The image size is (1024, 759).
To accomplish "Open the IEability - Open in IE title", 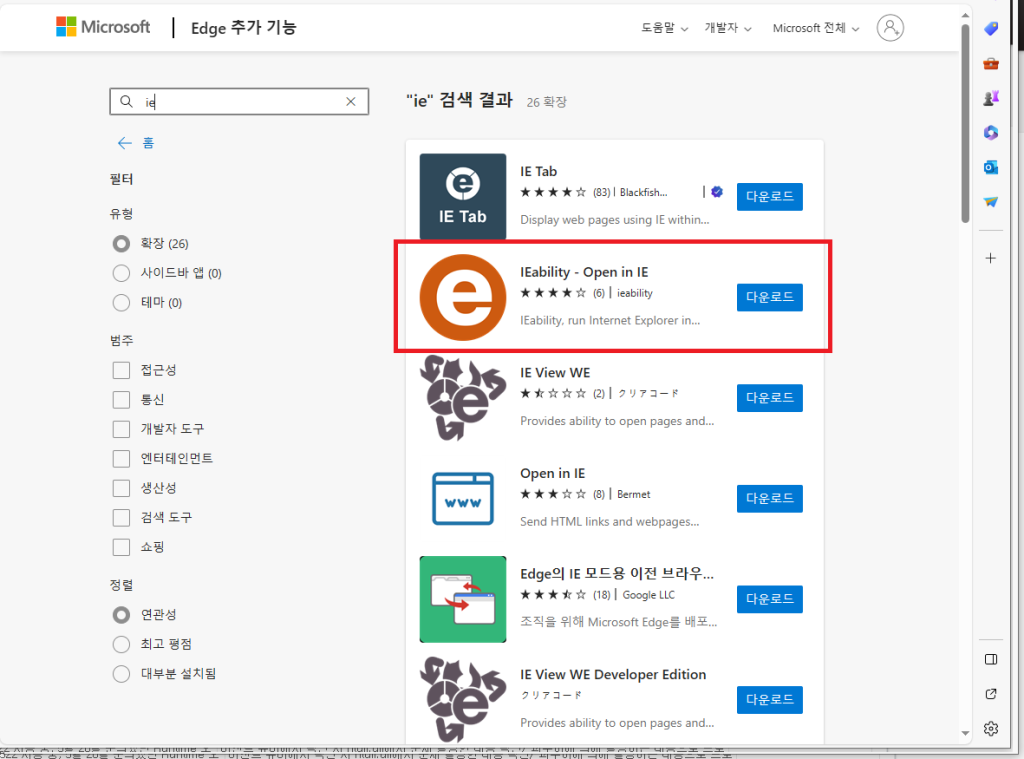I will 584,272.
